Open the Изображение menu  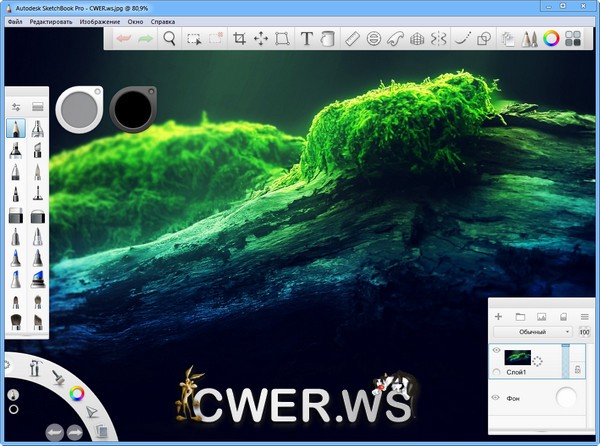(100, 21)
